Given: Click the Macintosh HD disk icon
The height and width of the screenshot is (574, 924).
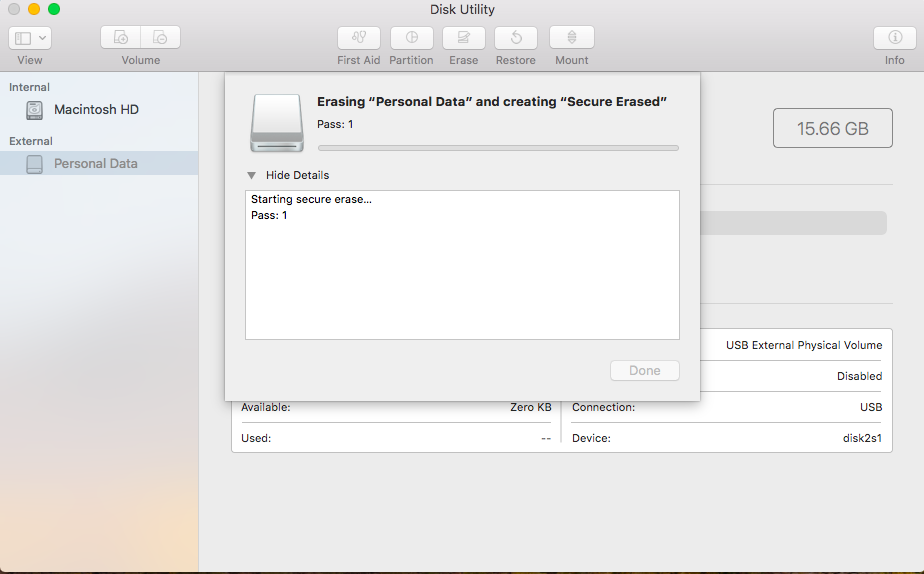Looking at the screenshot, I should point(34,110).
